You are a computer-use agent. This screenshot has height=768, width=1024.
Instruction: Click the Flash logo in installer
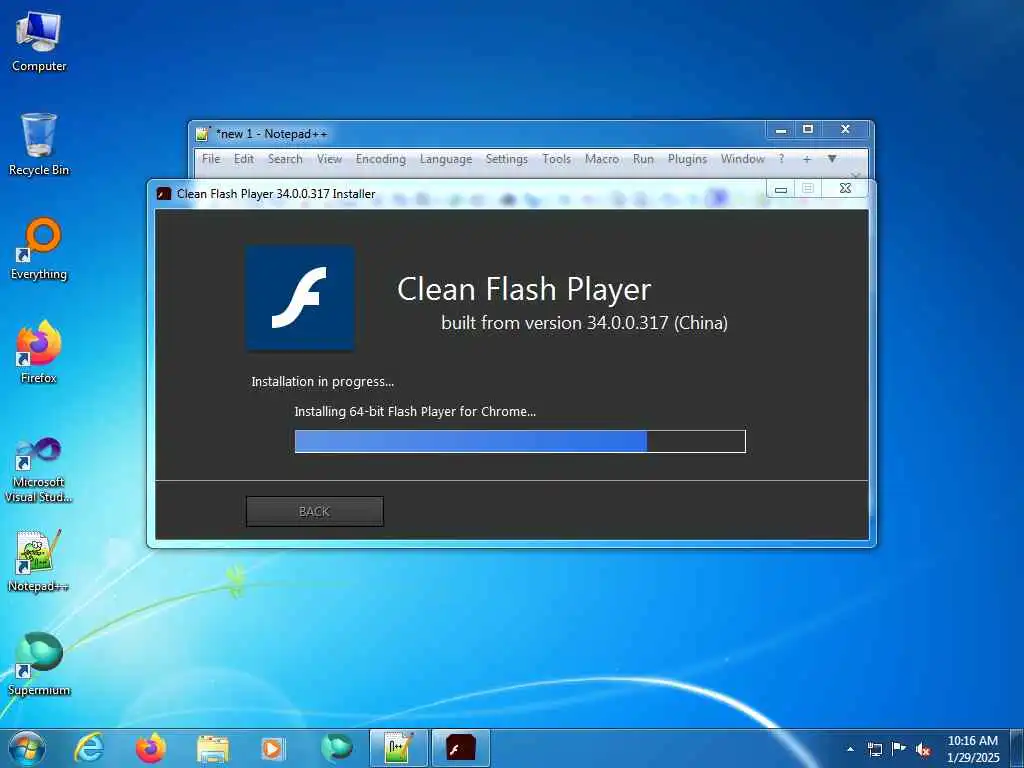[300, 298]
